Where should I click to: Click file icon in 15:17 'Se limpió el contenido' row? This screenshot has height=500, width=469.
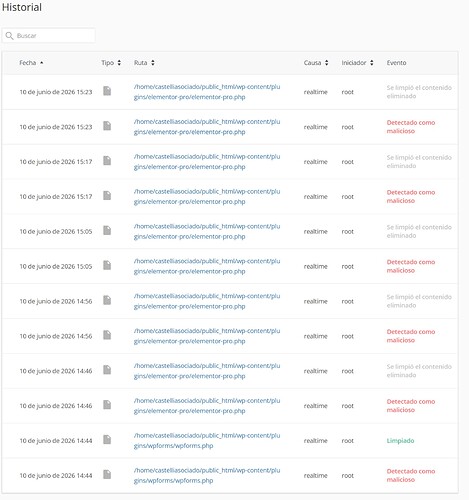coord(107,160)
